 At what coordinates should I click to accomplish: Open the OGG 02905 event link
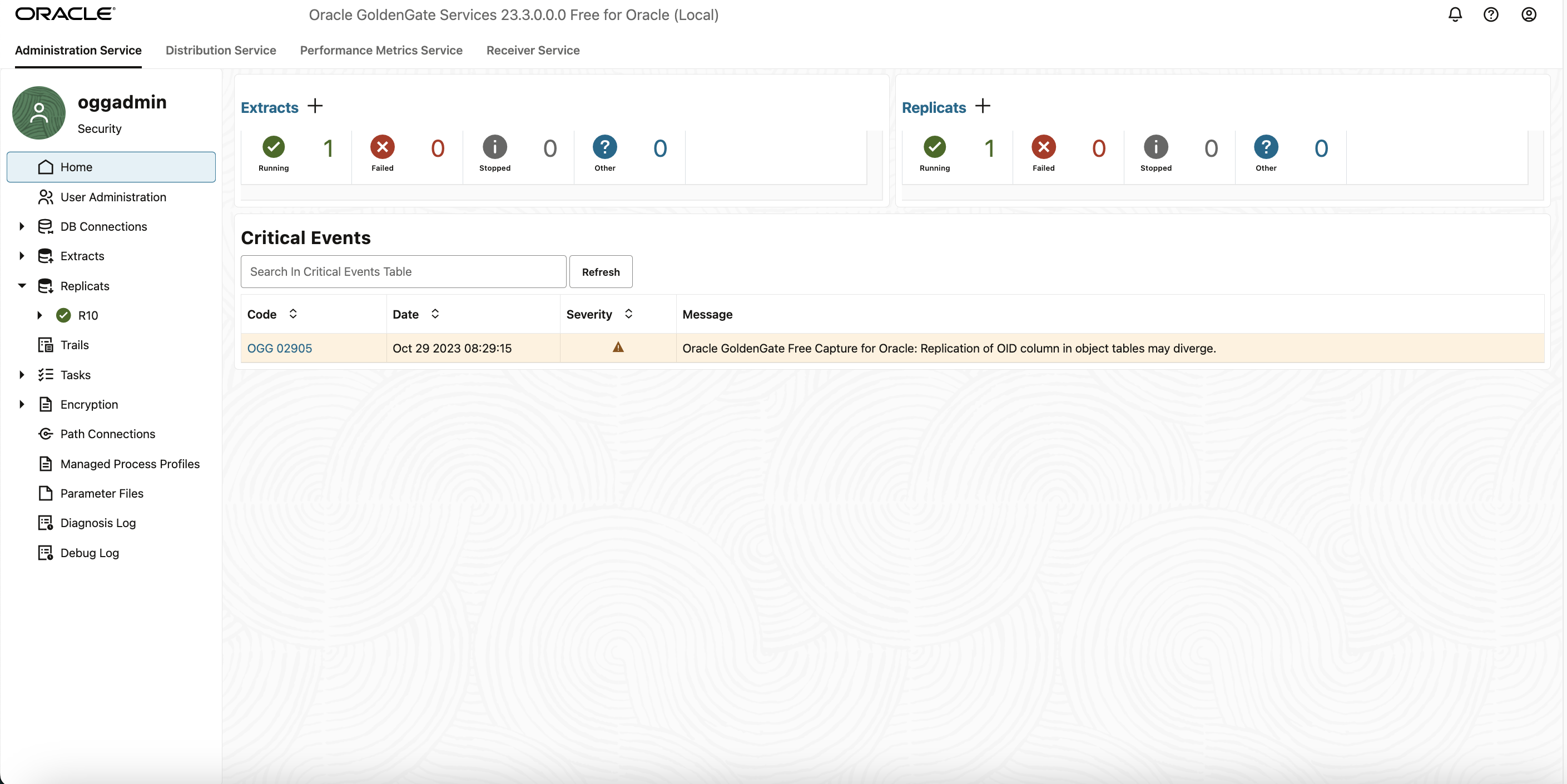(279, 348)
